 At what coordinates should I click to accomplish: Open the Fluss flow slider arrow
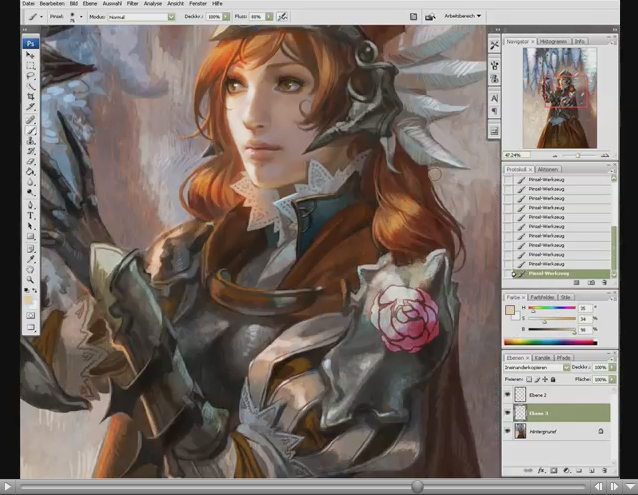(x=269, y=17)
